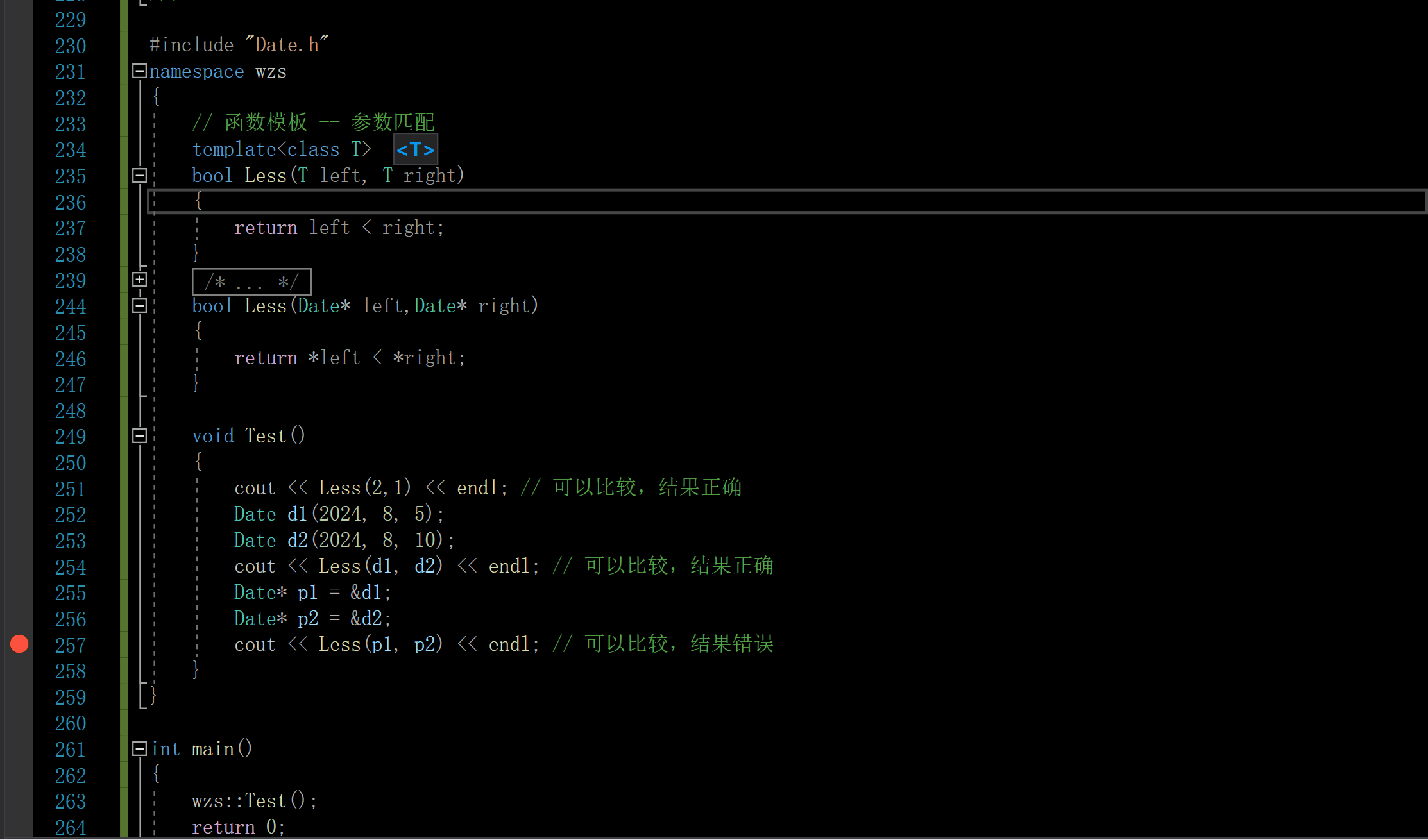Click 'template<class T>' on line 234
1428x840 pixels.
282,149
